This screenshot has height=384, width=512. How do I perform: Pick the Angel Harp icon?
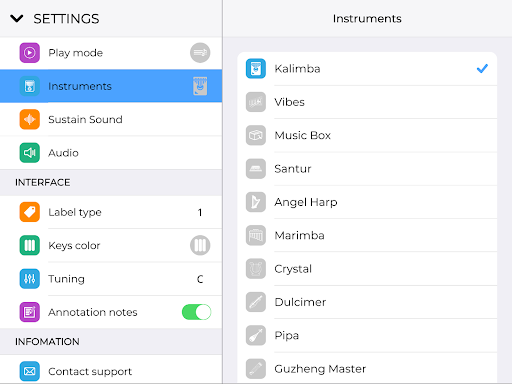256,202
